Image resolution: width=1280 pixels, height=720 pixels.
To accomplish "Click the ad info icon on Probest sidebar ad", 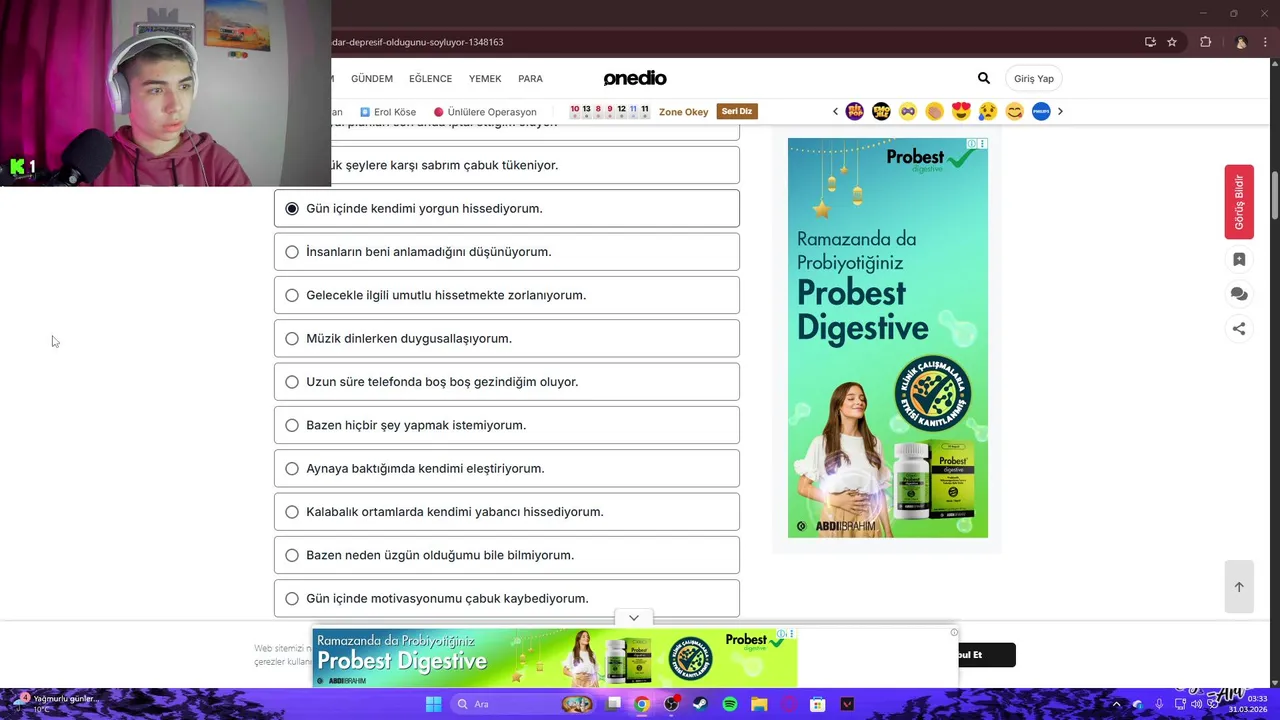I will (971, 144).
